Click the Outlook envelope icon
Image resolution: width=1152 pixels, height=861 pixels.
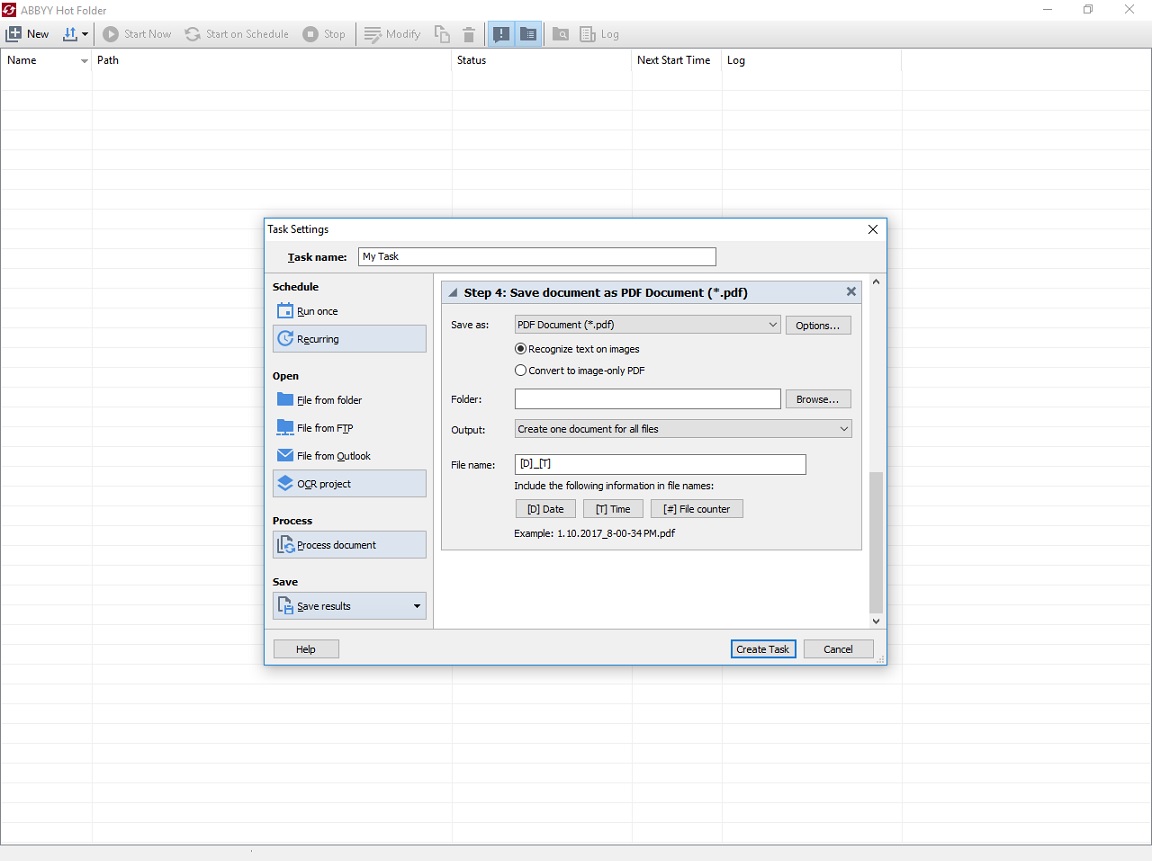285,455
